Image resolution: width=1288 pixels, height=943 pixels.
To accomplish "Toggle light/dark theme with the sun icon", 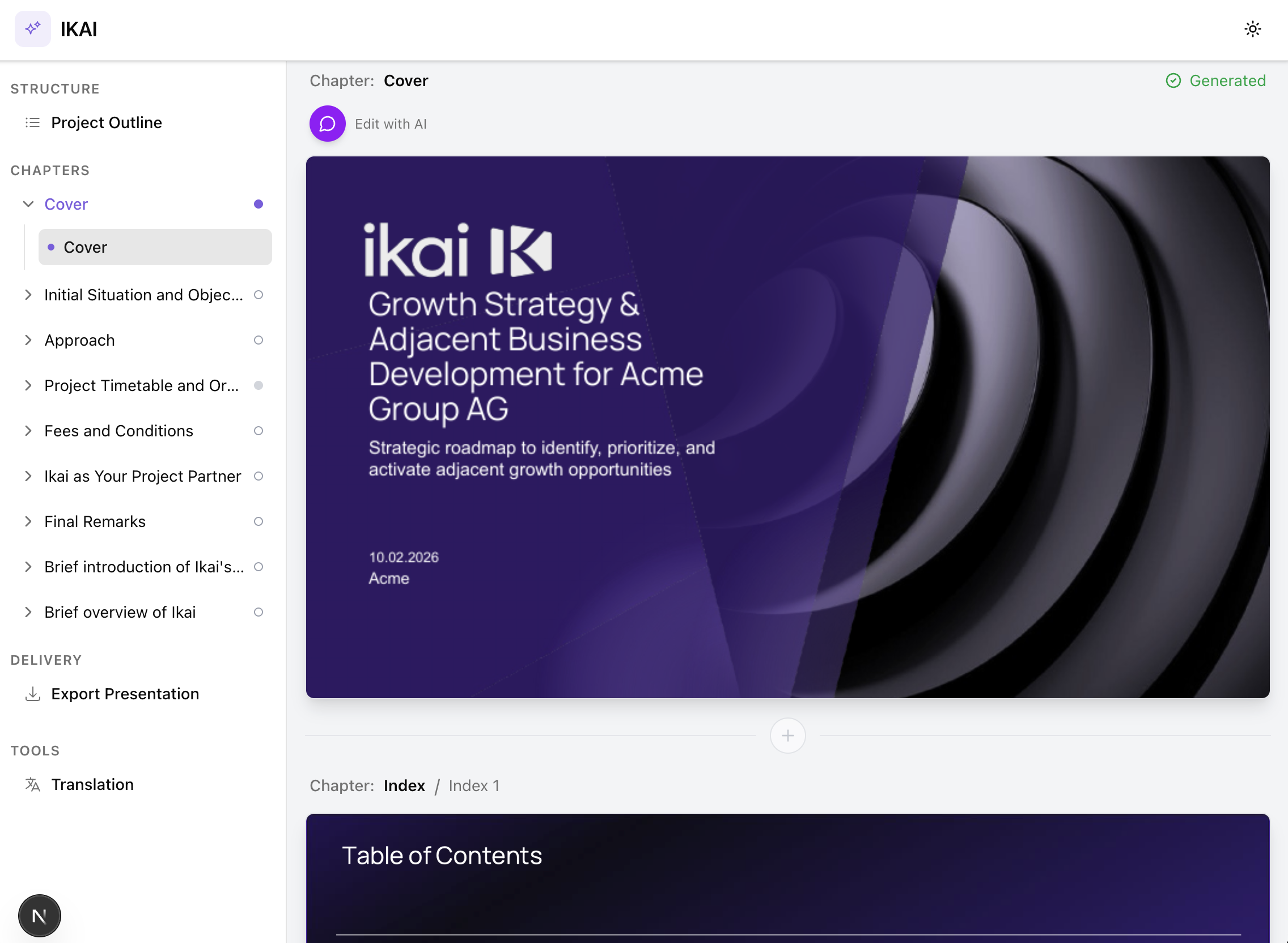I will 1253,28.
